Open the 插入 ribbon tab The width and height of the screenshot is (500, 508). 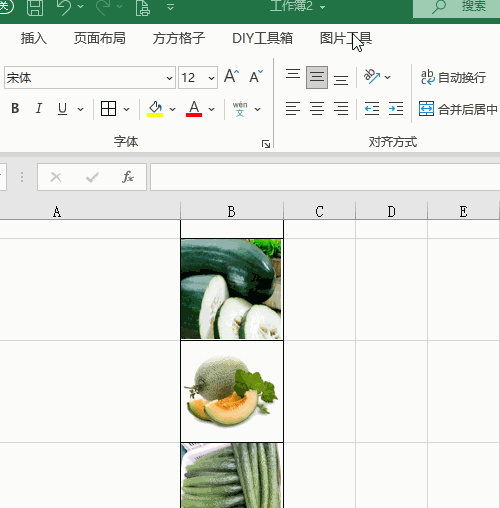33,38
